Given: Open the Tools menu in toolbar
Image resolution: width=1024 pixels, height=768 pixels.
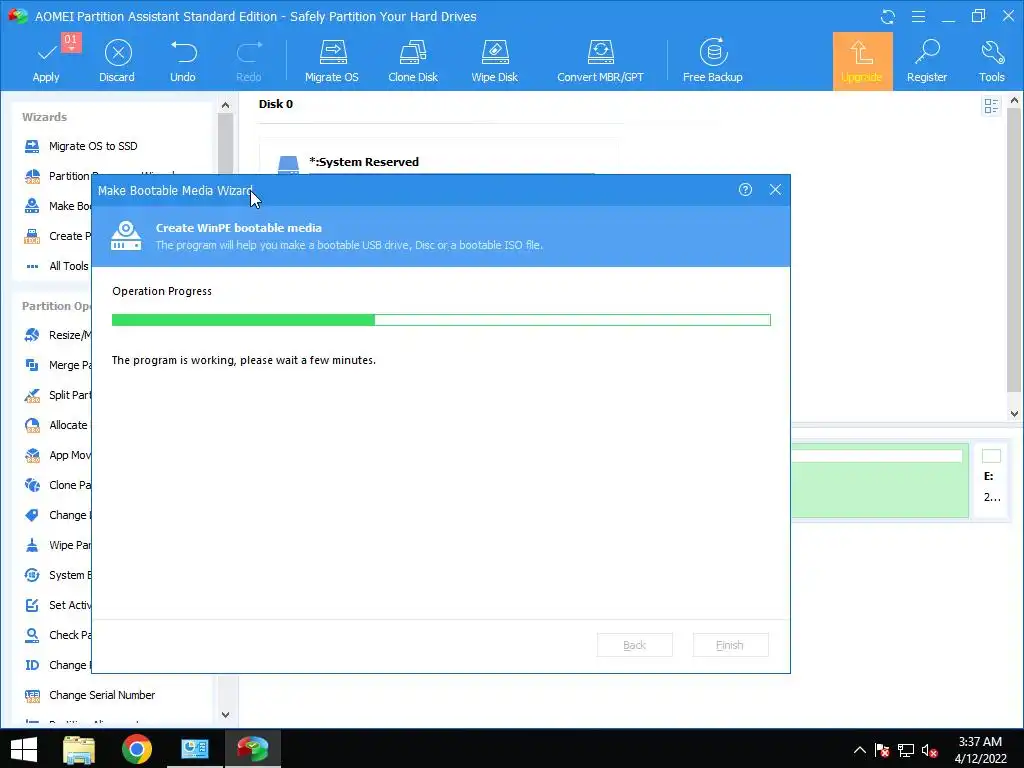Looking at the screenshot, I should point(991,61).
